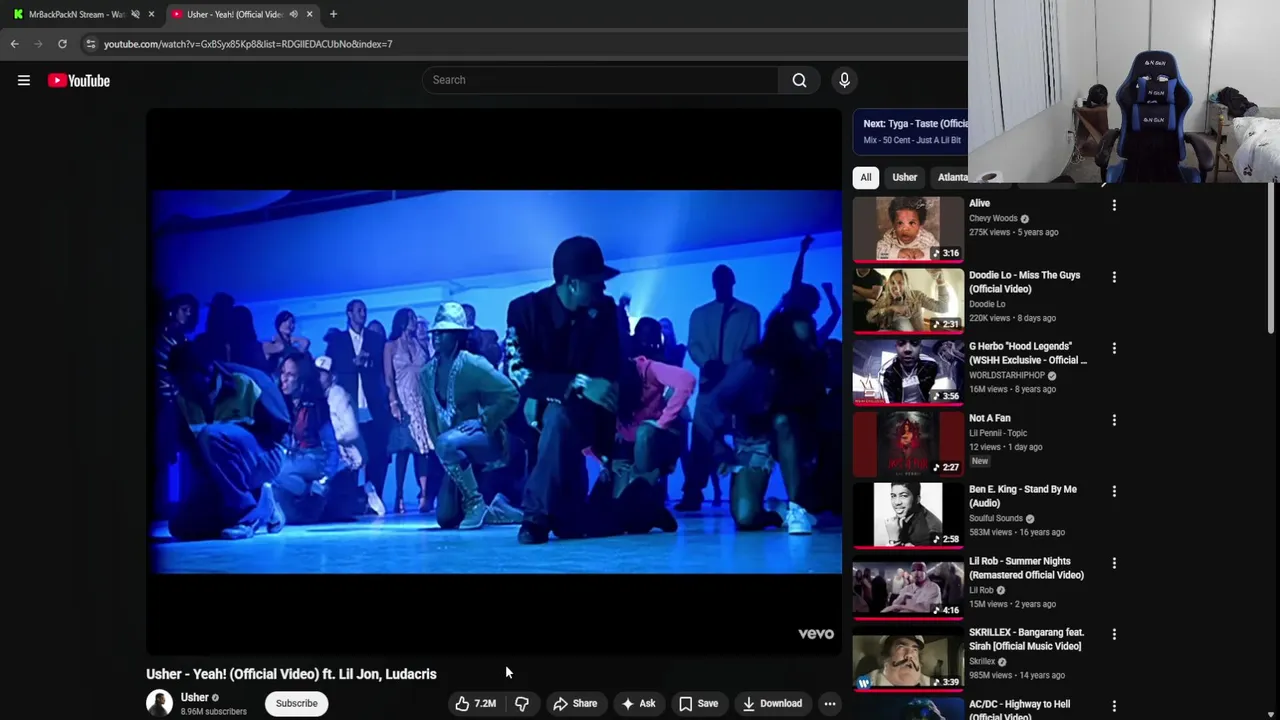Image resolution: width=1280 pixels, height=720 pixels.
Task: Start voice search with the microphone
Action: (x=844, y=80)
